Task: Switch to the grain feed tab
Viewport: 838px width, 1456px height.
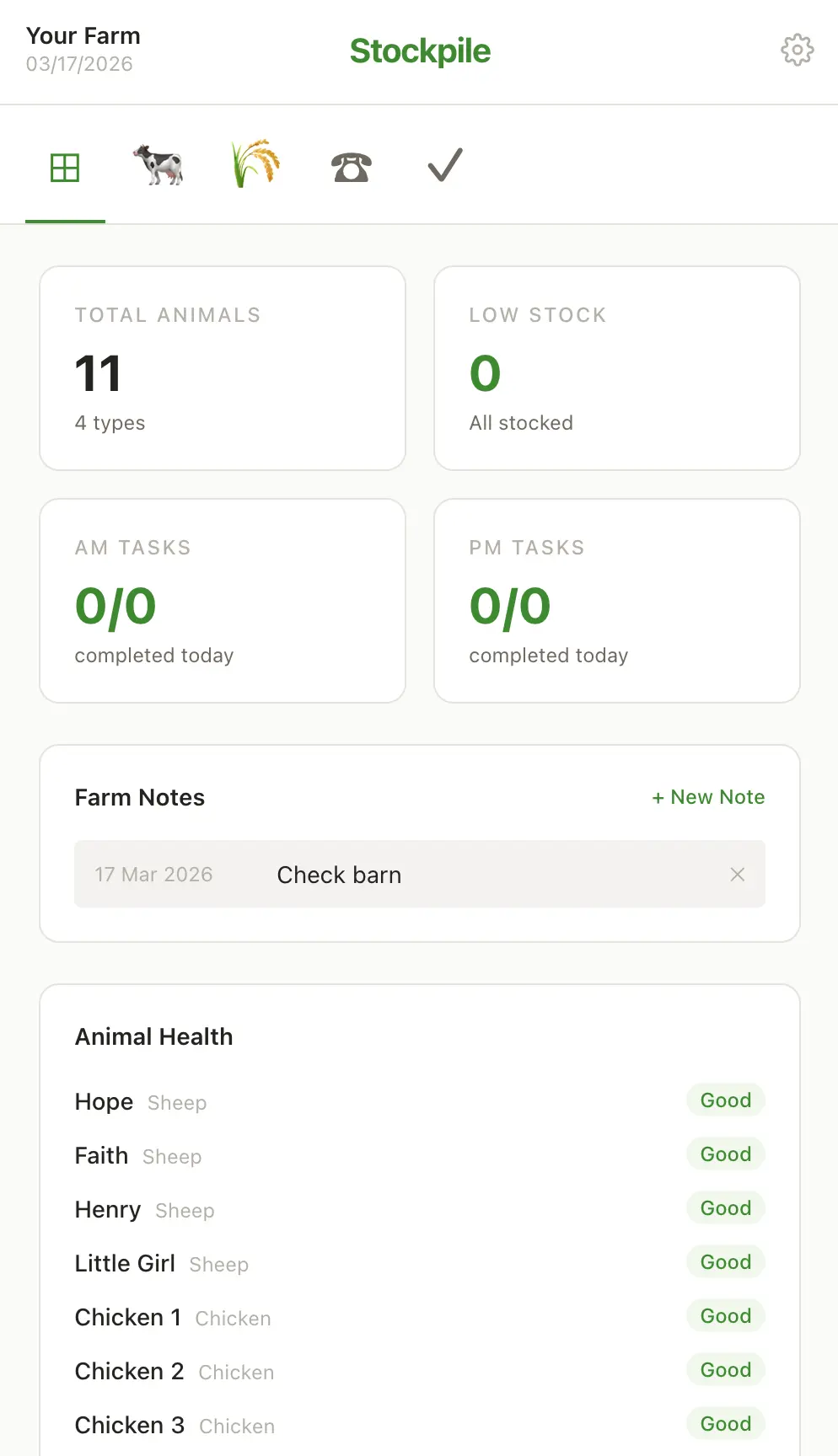Action: click(x=255, y=164)
